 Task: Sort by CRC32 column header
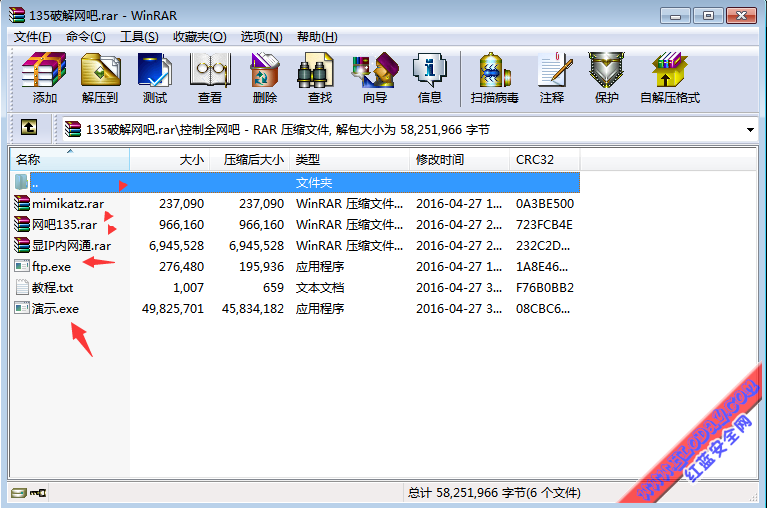[544, 159]
